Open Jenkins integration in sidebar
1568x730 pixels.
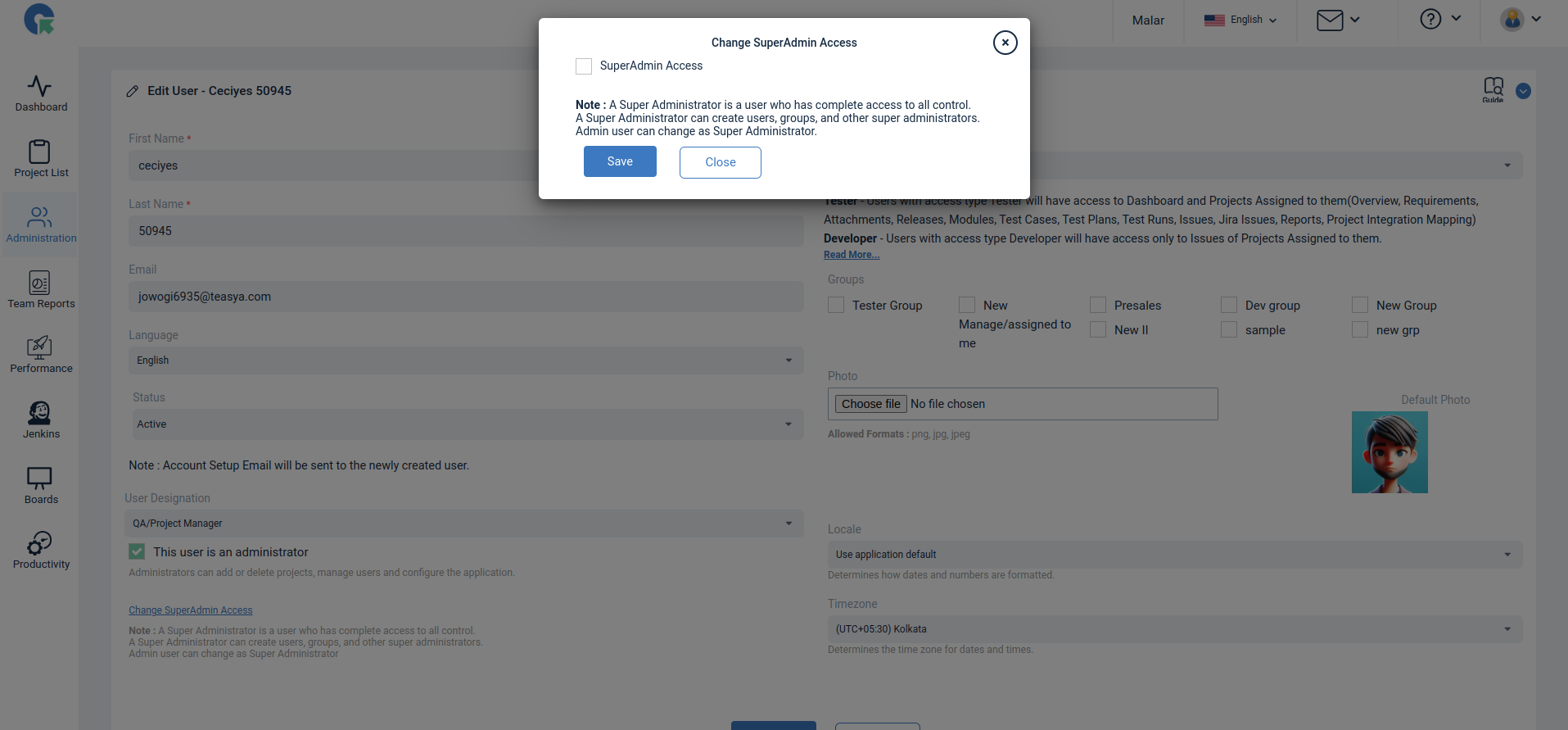pyautogui.click(x=41, y=420)
